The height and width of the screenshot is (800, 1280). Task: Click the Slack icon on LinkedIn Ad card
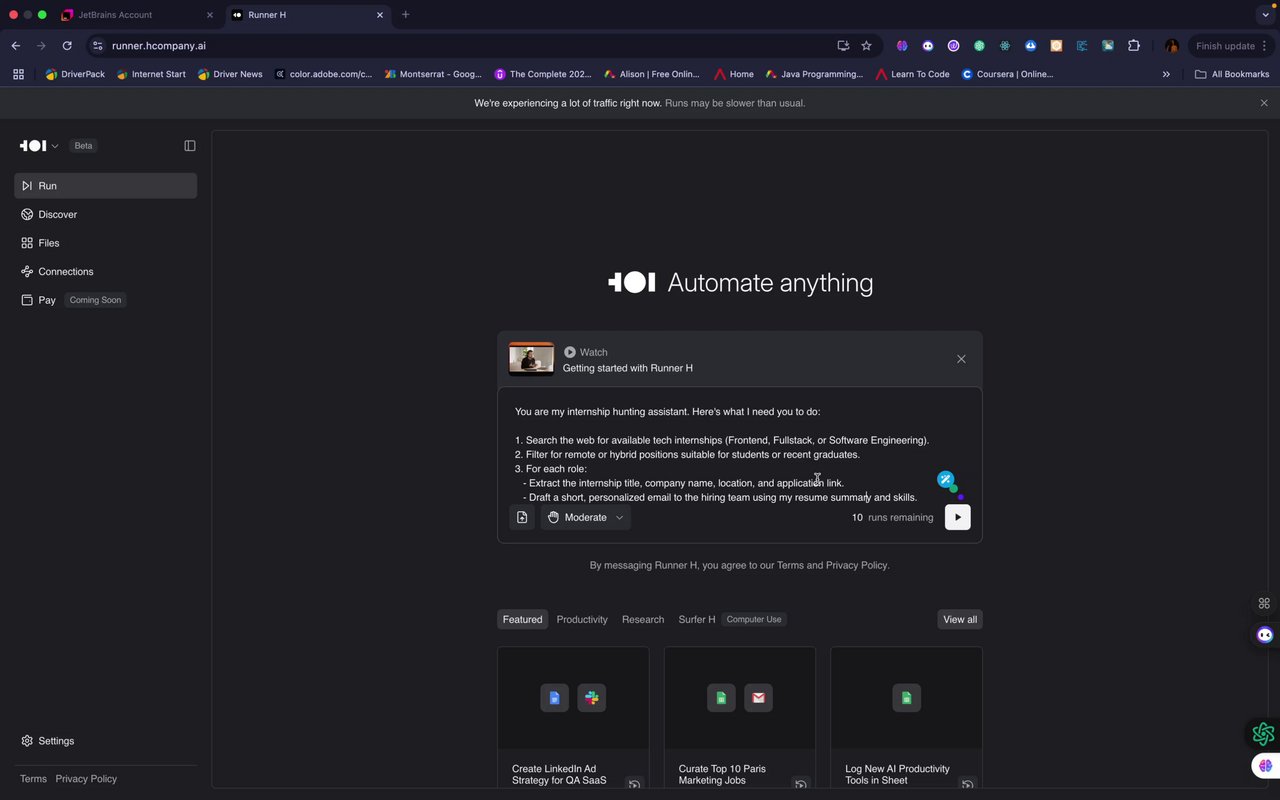(x=592, y=698)
